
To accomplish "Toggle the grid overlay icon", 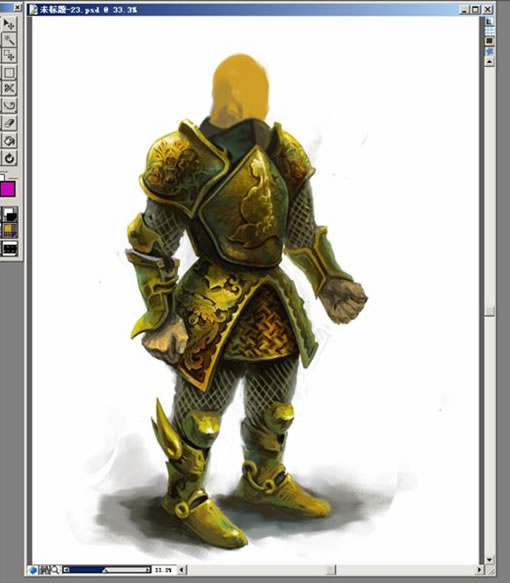I will 490,31.
